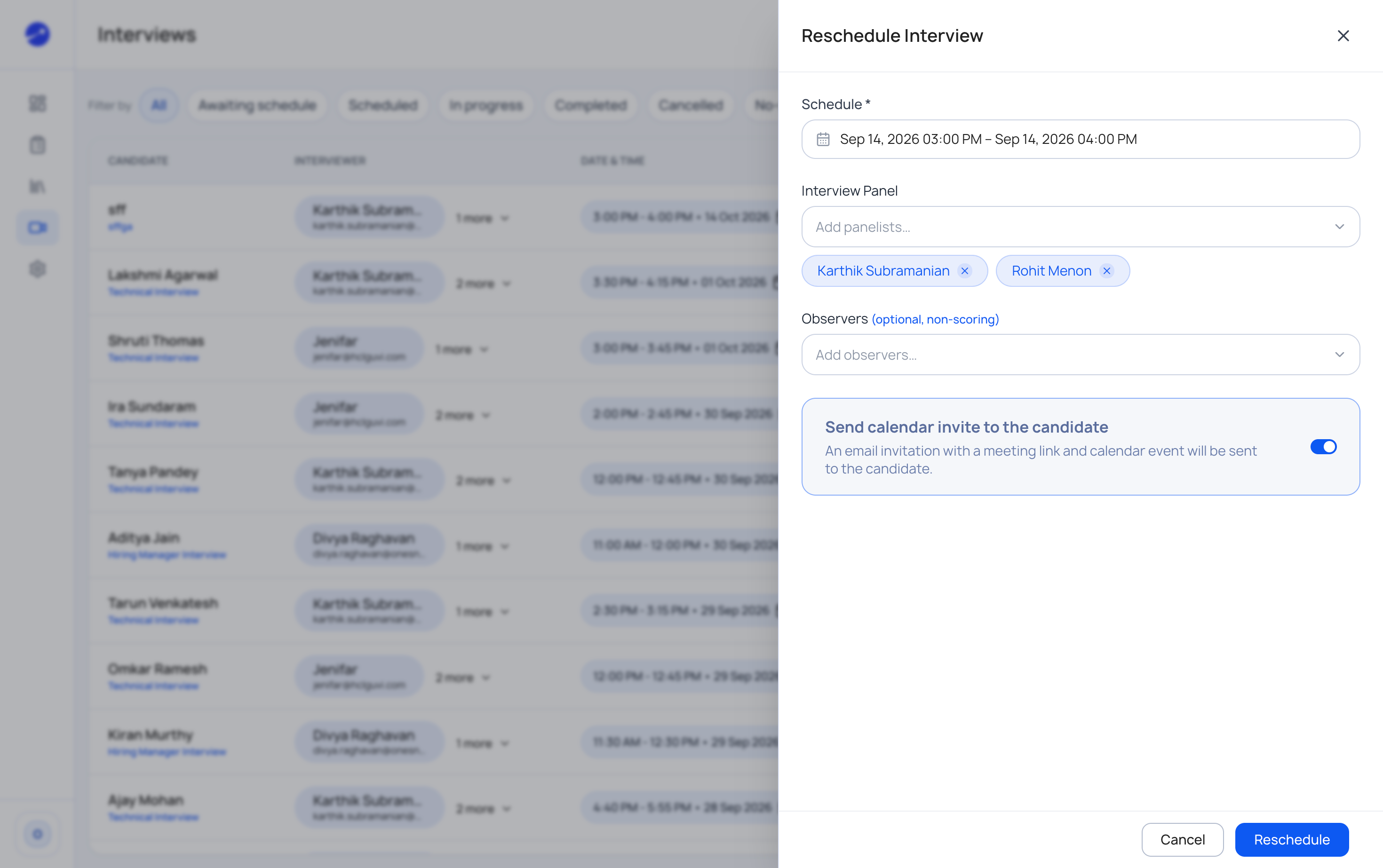Viewport: 1383px width, 868px height.
Task: Filter by In progress interviews
Action: [486, 105]
